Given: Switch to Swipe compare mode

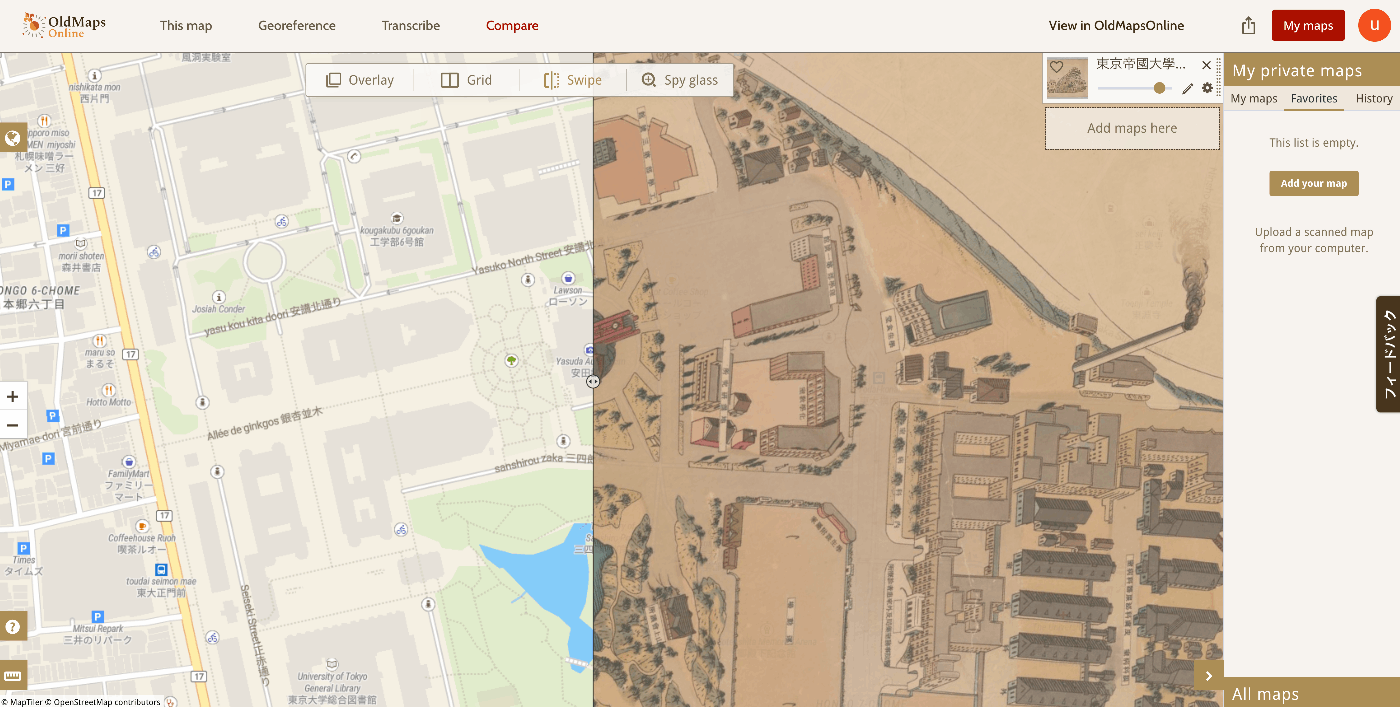Looking at the screenshot, I should 573,80.
